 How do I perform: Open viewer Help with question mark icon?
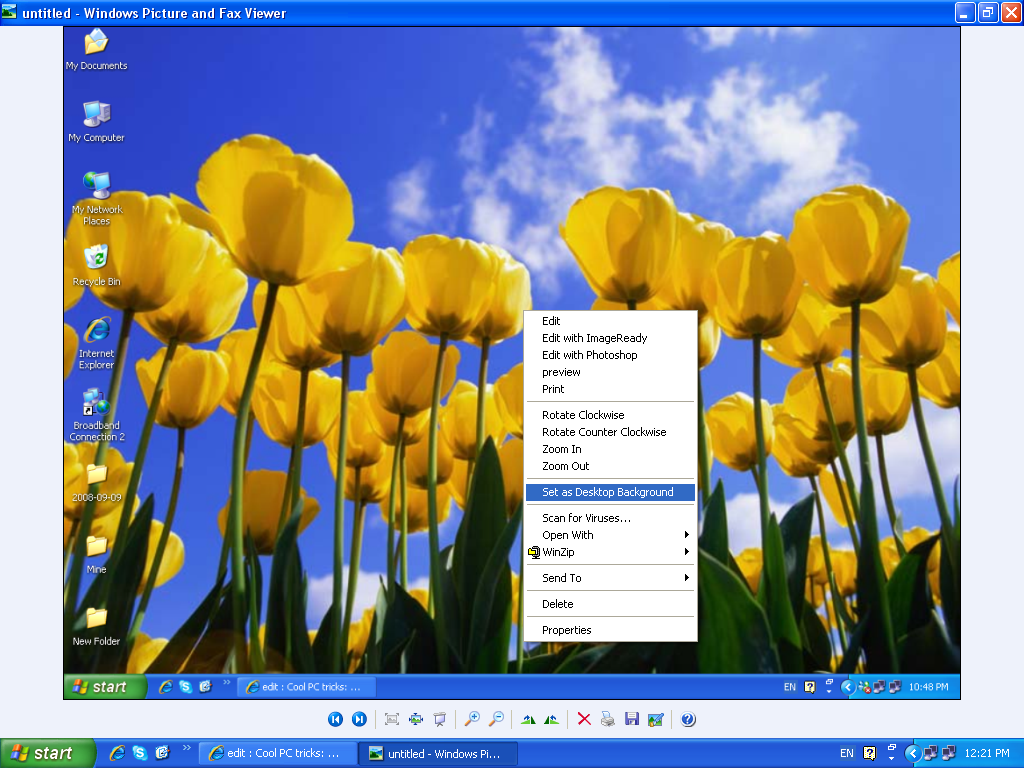tap(688, 719)
